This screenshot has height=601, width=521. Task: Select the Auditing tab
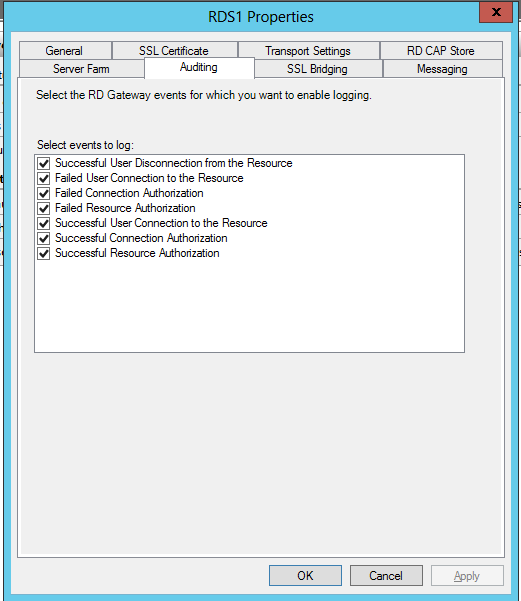[199, 68]
